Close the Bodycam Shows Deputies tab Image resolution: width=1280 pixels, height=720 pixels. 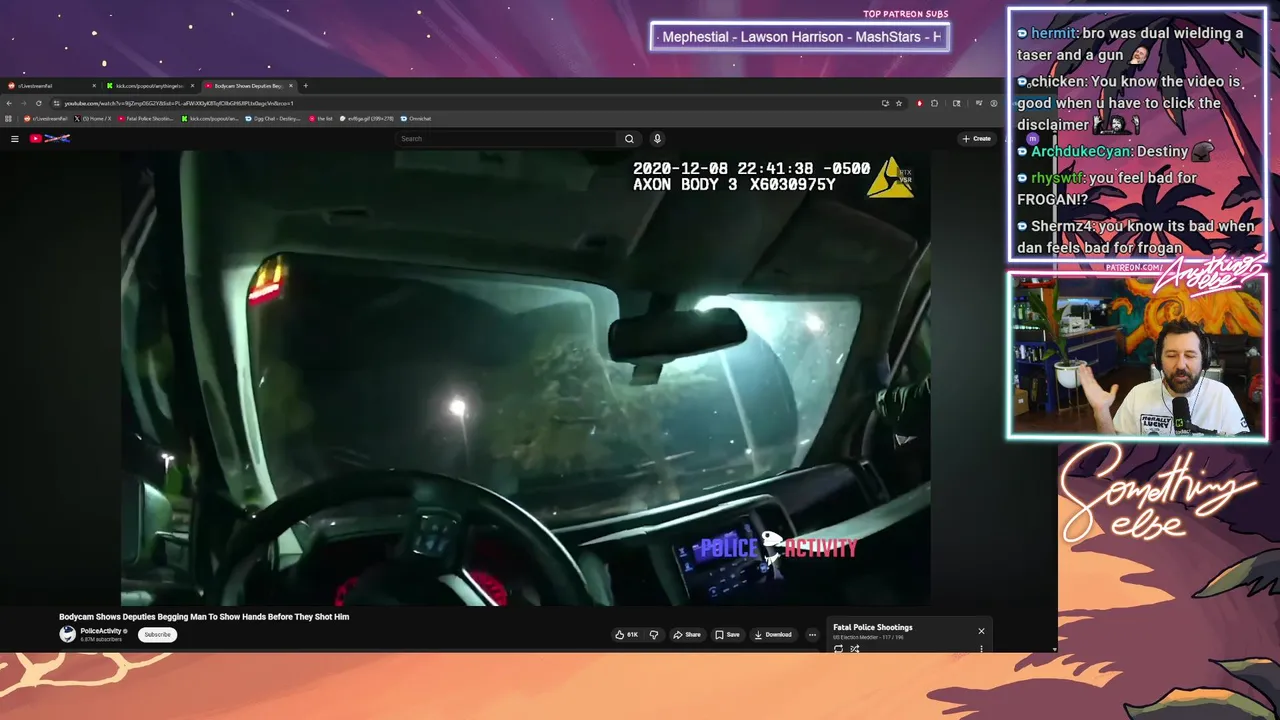(291, 86)
